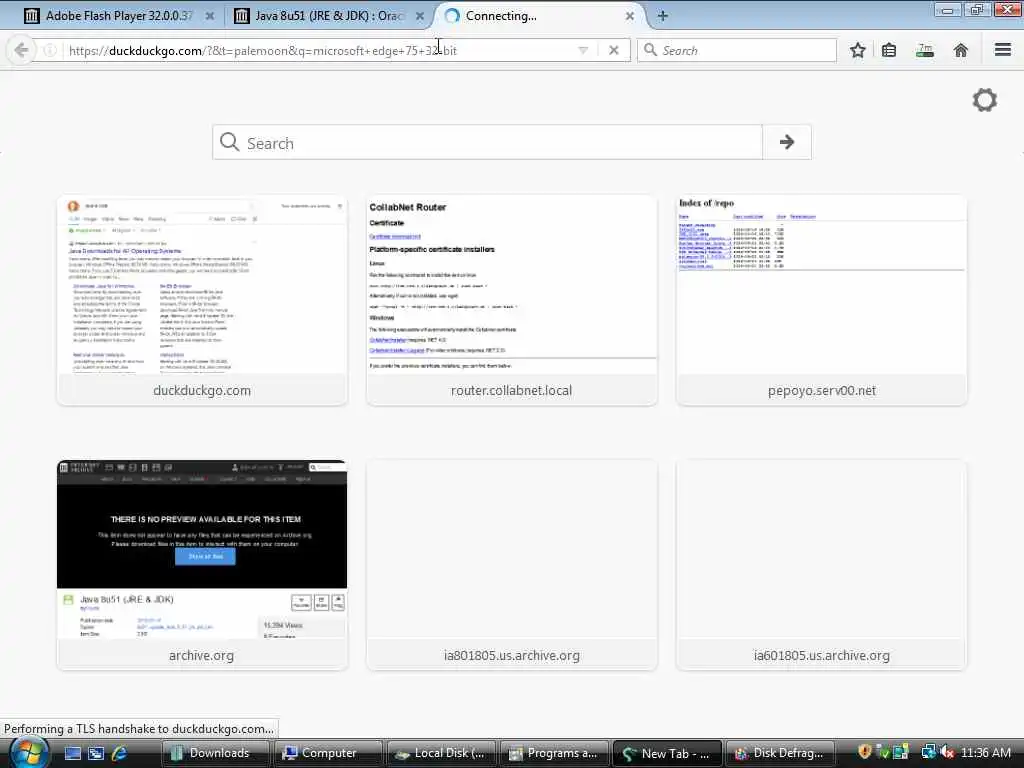This screenshot has height=768, width=1024.
Task: Open the archive.org tile
Action: (202, 565)
